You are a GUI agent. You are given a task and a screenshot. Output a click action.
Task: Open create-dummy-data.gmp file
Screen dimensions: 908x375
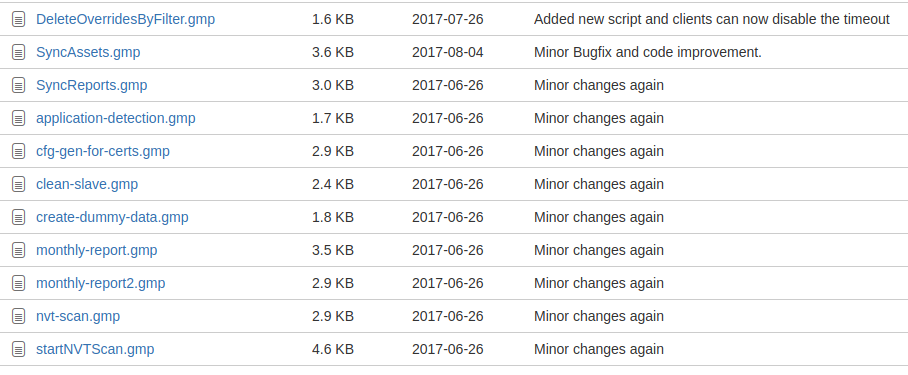tap(112, 217)
